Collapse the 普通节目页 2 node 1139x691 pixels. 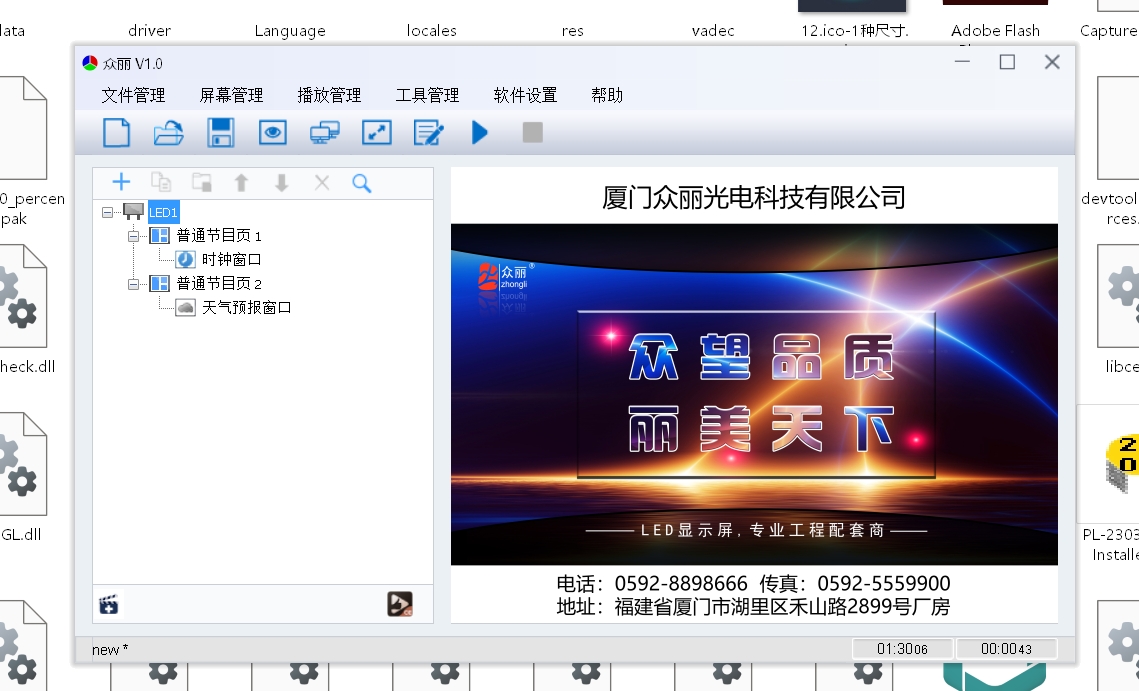pyautogui.click(x=134, y=284)
